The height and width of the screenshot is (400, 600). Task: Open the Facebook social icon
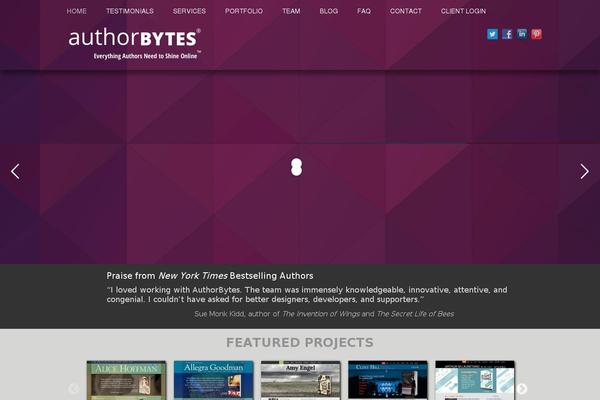pyautogui.click(x=507, y=34)
